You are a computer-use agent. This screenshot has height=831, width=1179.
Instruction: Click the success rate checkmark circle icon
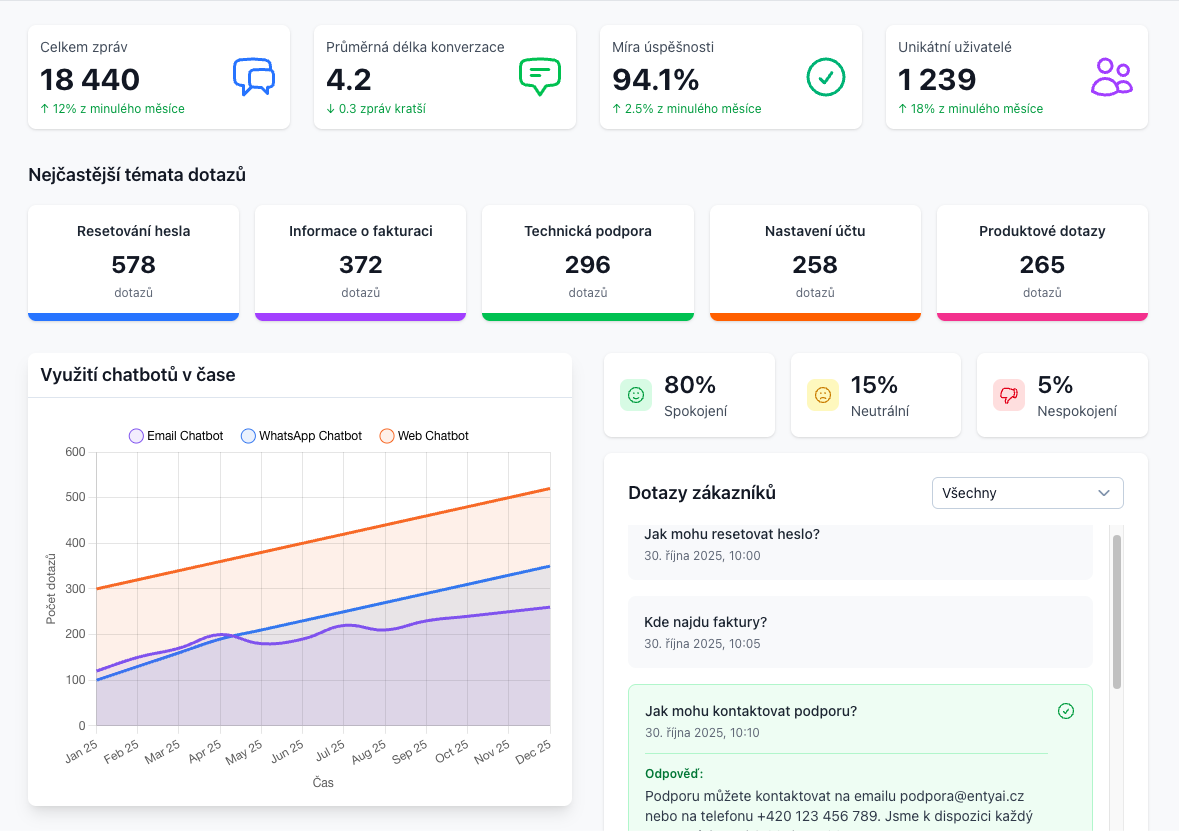click(x=826, y=77)
